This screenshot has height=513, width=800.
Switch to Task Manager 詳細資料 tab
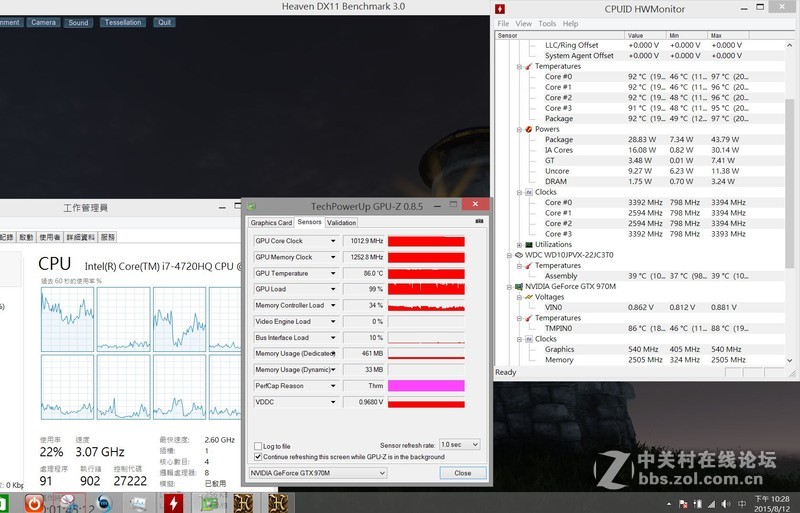click(x=81, y=237)
